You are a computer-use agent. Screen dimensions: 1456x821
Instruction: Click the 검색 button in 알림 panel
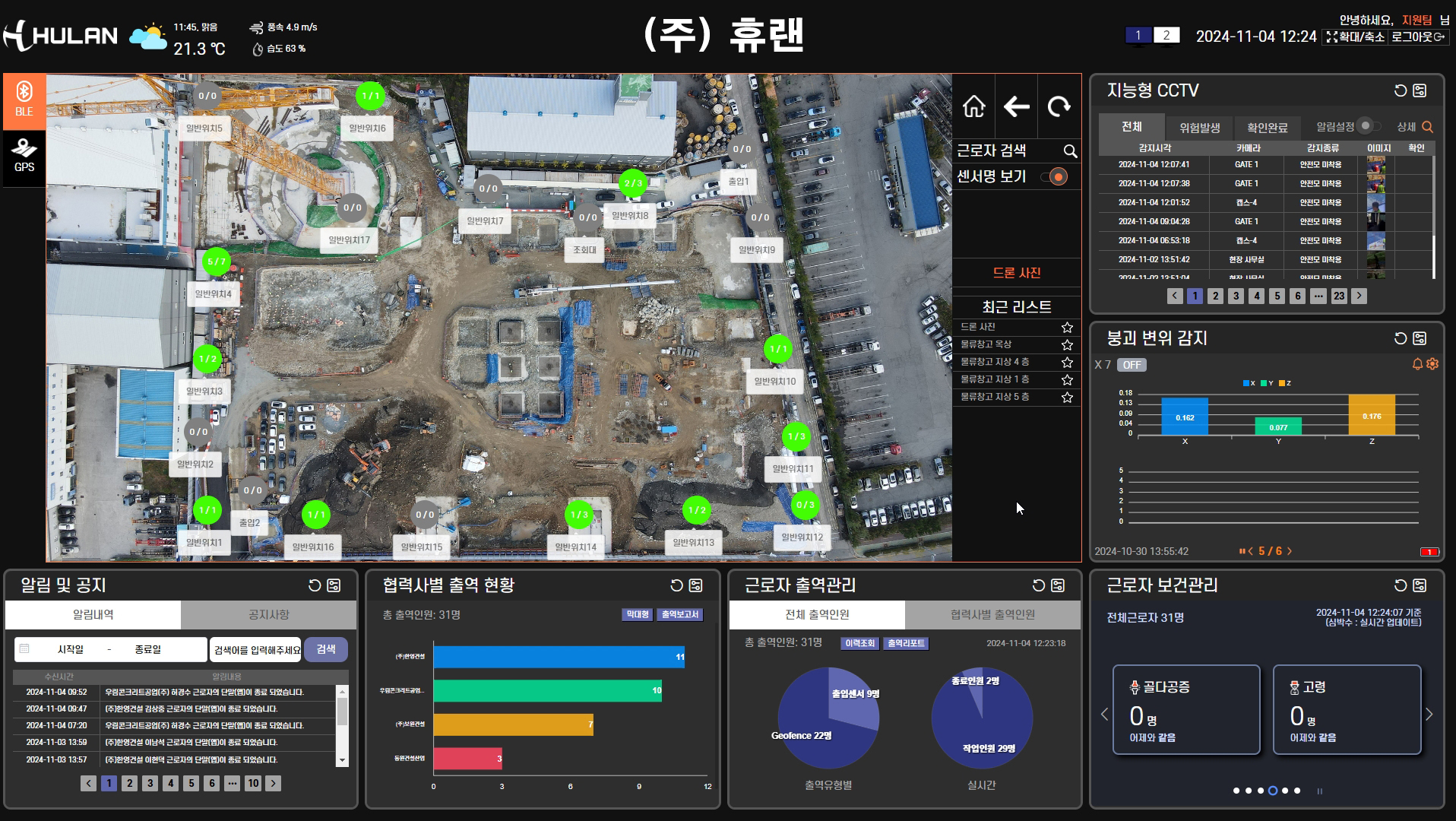(x=326, y=649)
